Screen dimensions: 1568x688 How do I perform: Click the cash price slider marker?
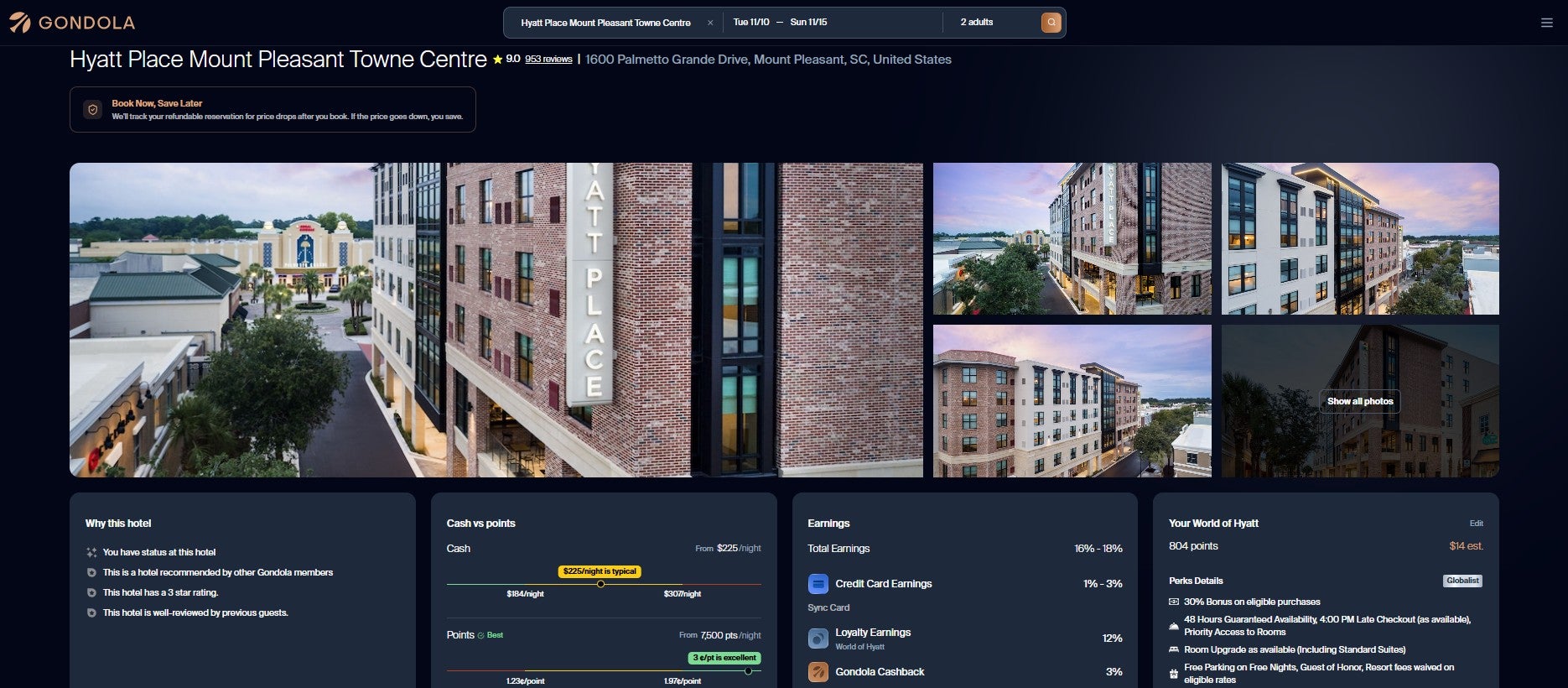pyautogui.click(x=600, y=584)
